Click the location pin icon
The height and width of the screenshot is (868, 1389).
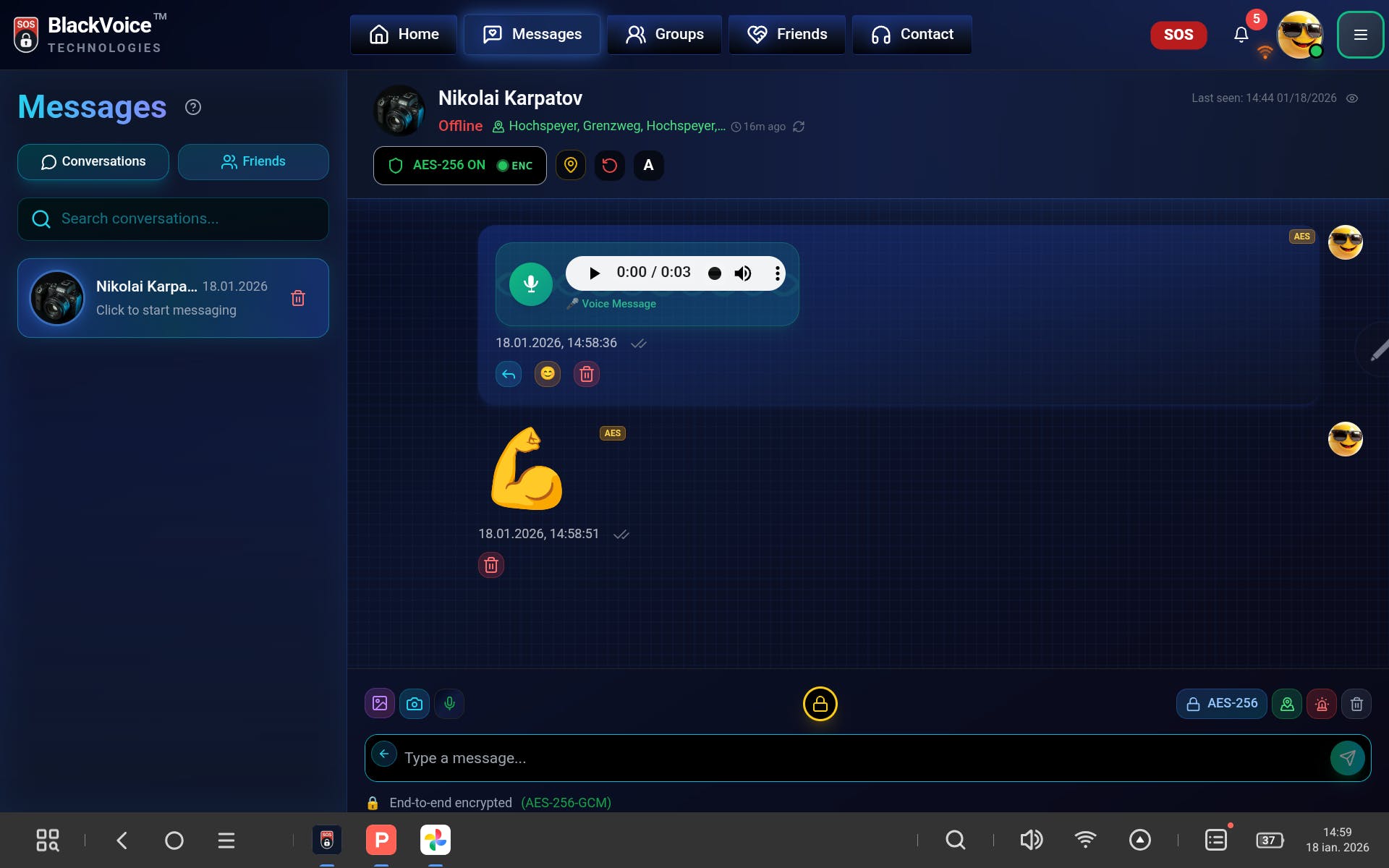(x=570, y=166)
